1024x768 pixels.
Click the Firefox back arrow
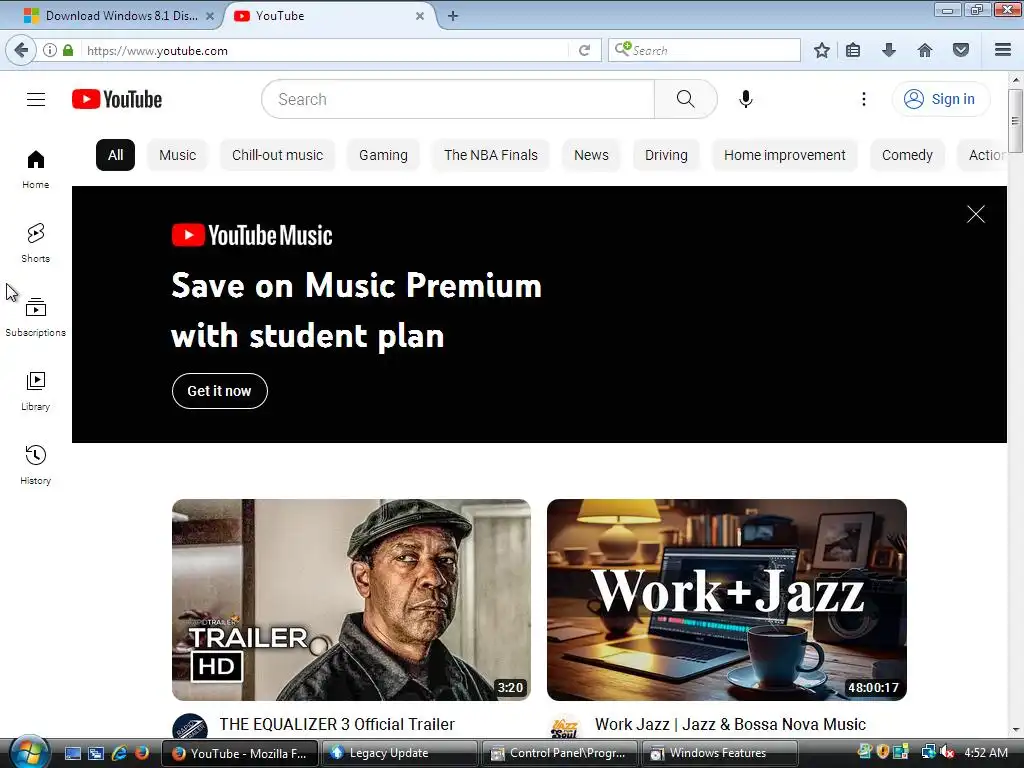(21, 50)
